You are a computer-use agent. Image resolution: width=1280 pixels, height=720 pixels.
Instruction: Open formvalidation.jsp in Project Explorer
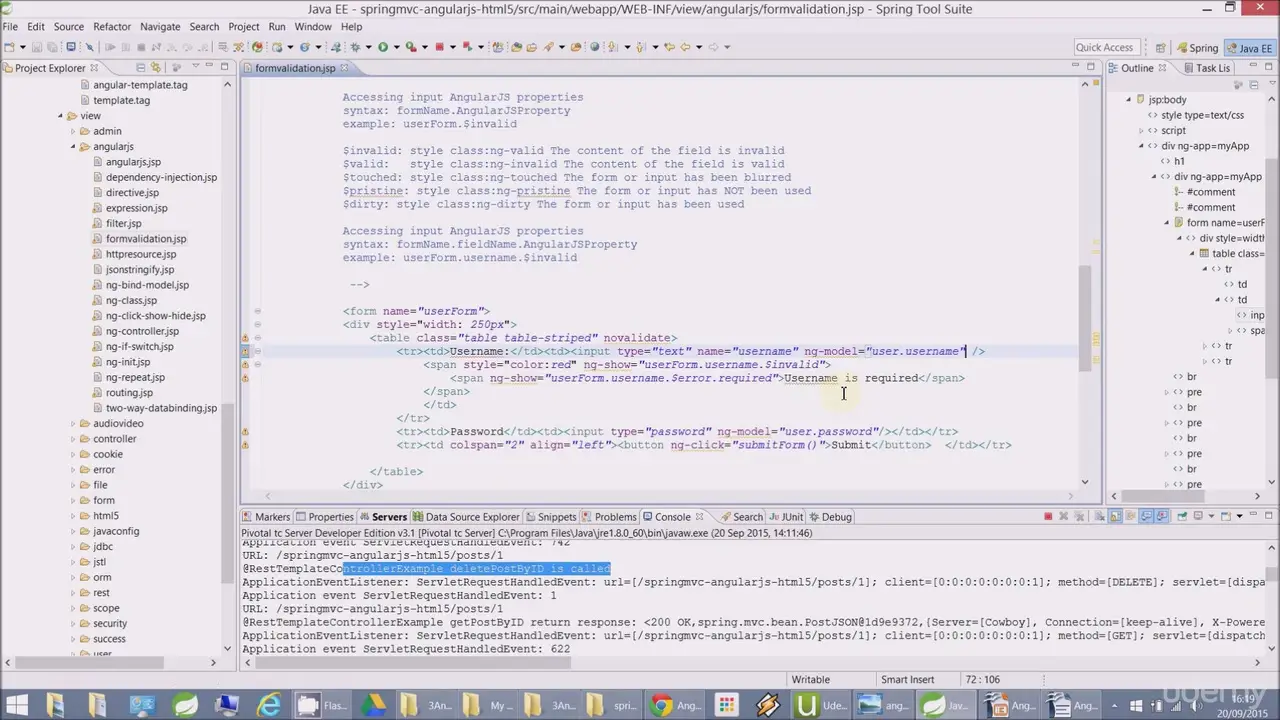[146, 239]
